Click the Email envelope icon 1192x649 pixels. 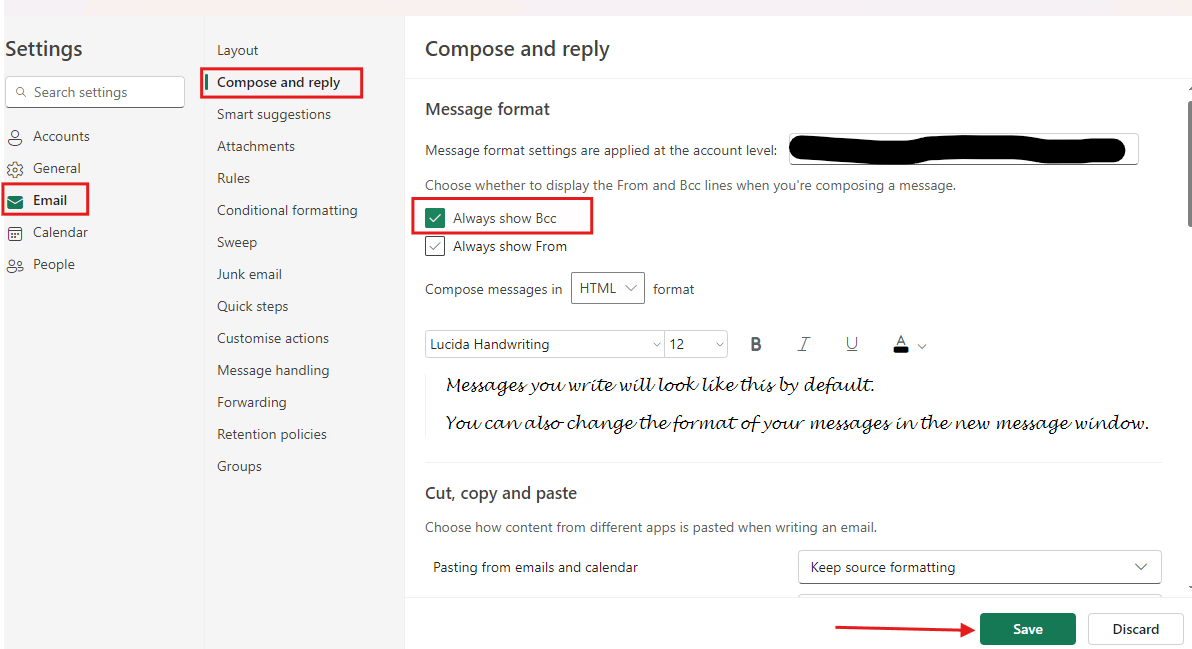pyautogui.click(x=14, y=201)
